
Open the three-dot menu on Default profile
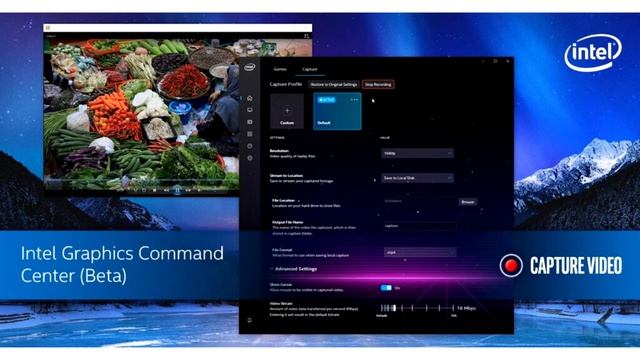pyautogui.click(x=354, y=100)
